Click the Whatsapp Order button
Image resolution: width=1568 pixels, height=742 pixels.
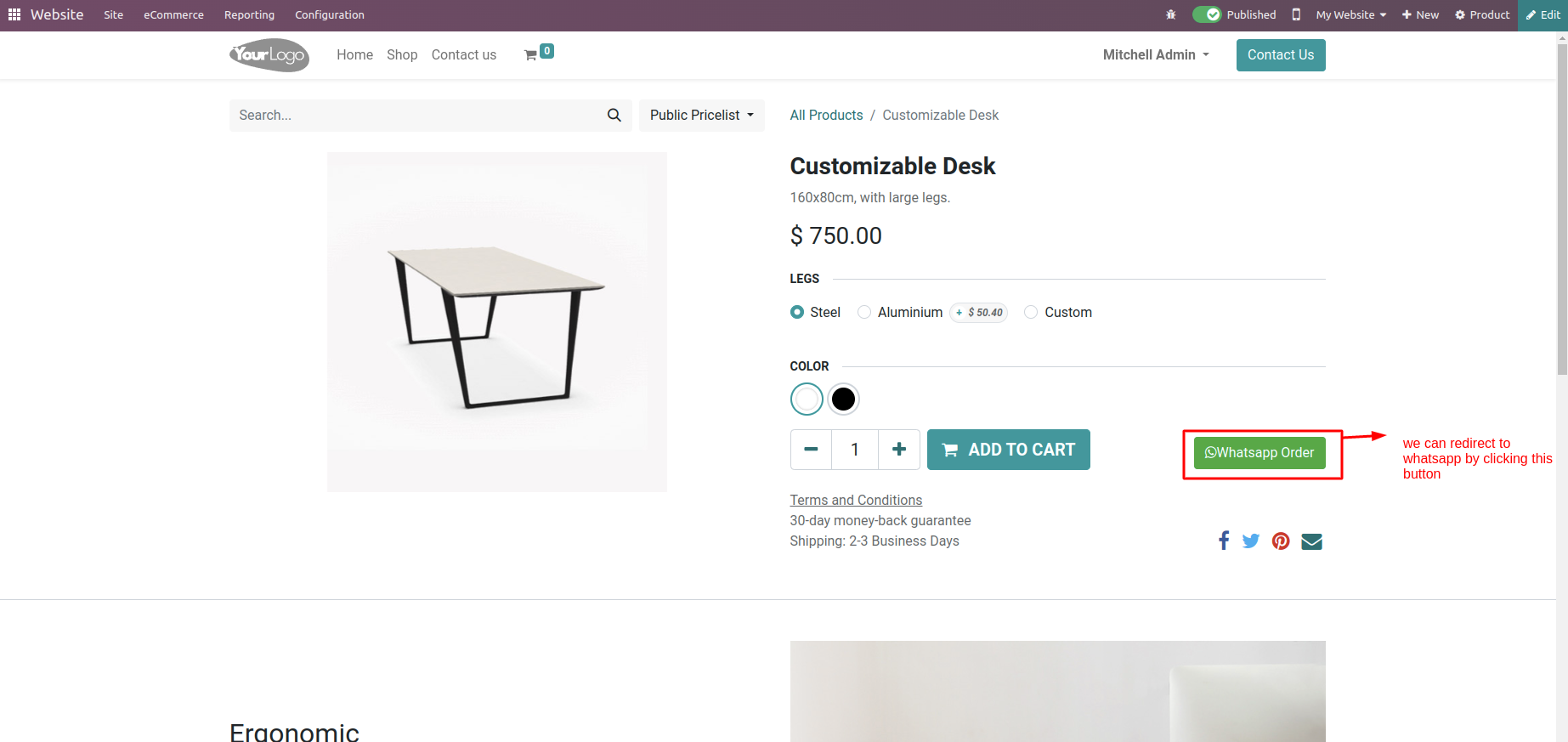click(x=1259, y=453)
